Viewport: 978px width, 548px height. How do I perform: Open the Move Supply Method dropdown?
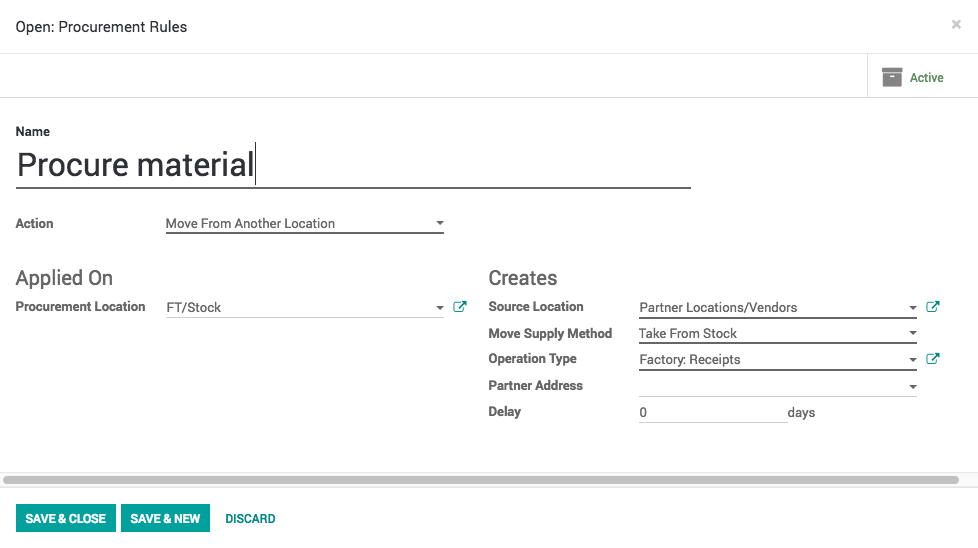(777, 333)
